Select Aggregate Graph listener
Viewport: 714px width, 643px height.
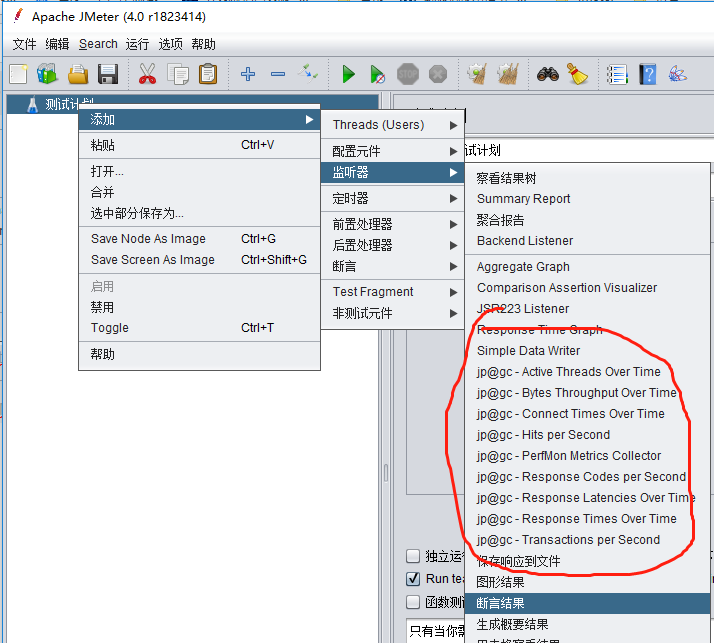point(587,267)
